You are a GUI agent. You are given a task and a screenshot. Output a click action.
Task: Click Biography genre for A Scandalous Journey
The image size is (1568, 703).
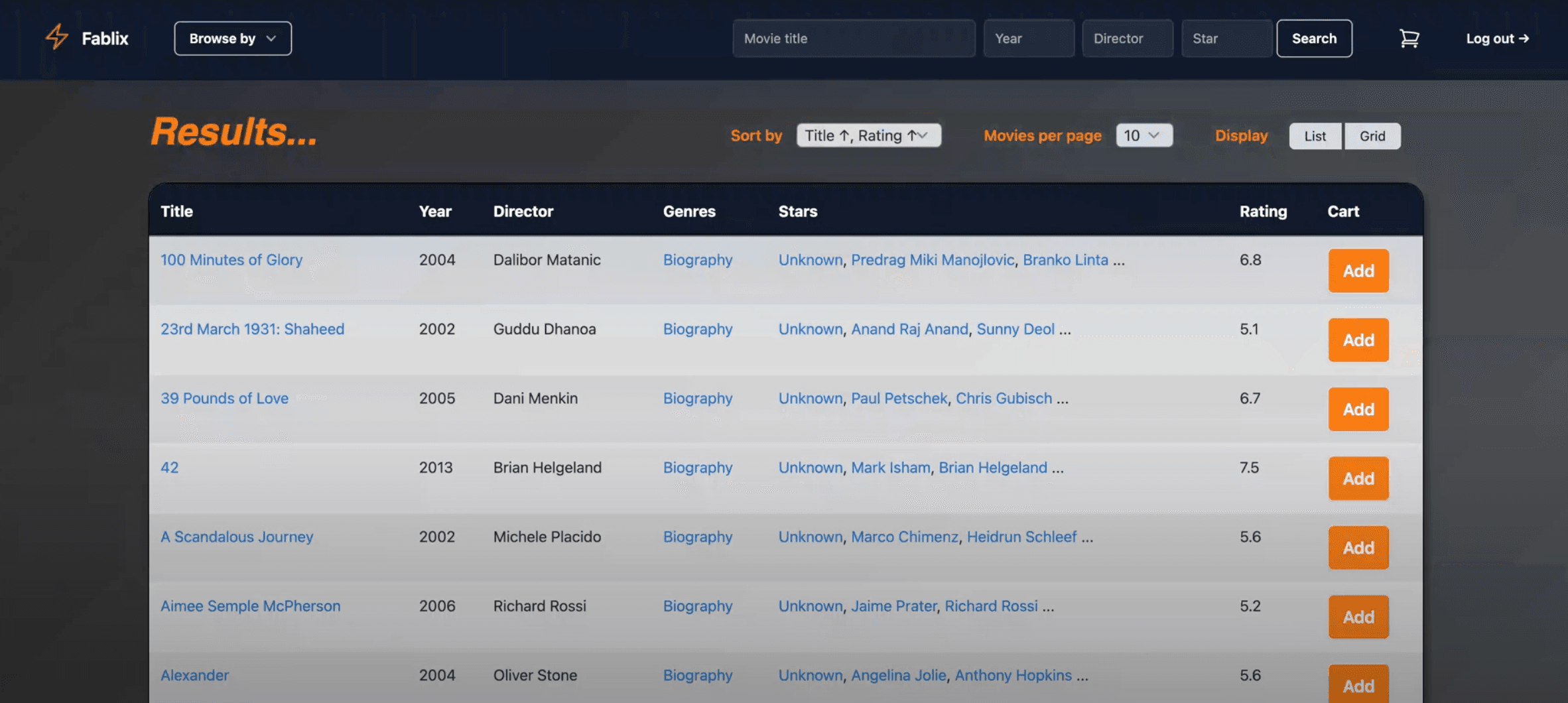(x=697, y=537)
